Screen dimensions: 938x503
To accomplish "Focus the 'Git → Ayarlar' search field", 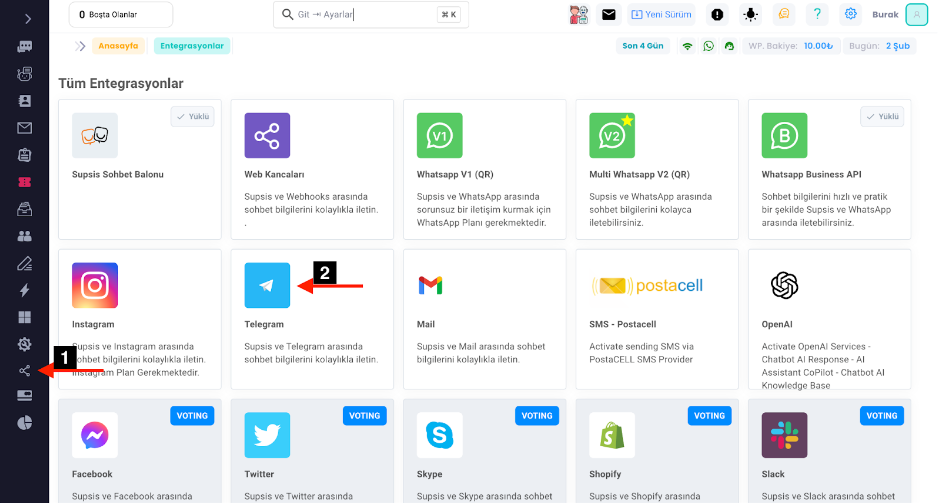I will pos(371,14).
